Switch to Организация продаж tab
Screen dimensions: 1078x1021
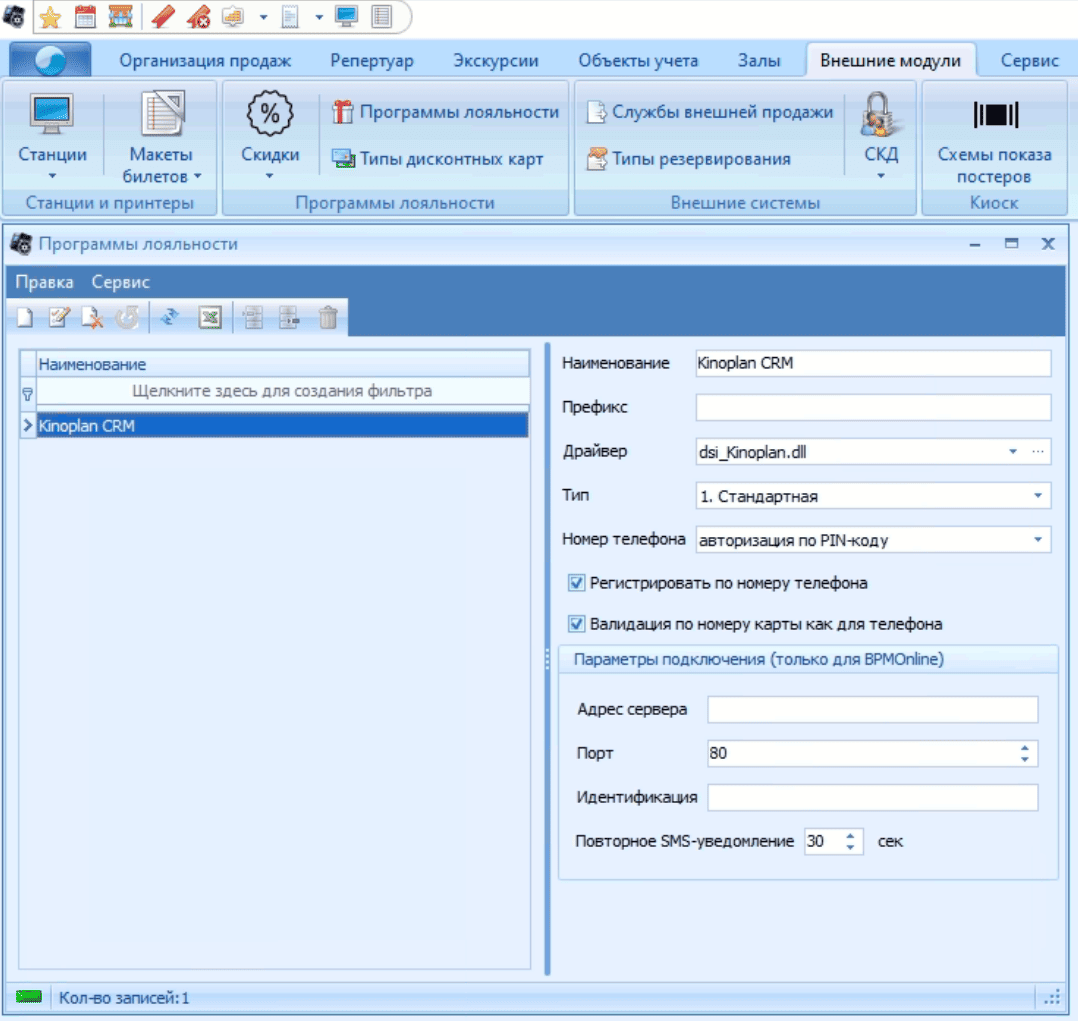point(205,61)
